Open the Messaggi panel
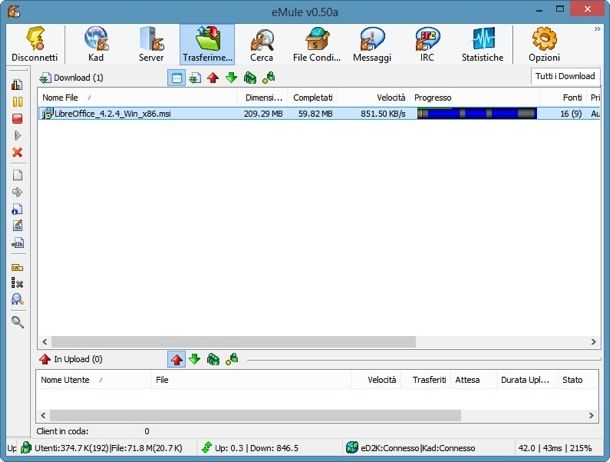The height and width of the screenshot is (462, 610). (x=372, y=44)
